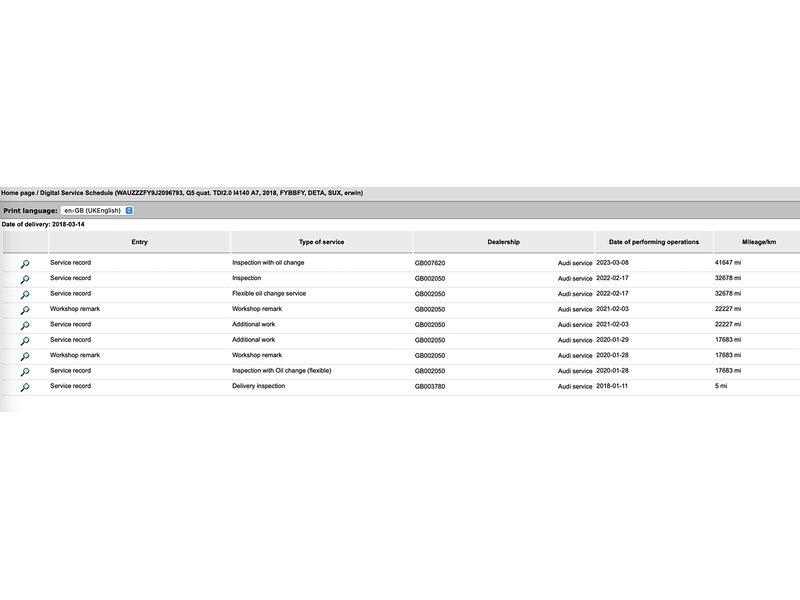Open magnifier for Inspection with Oil change (flexible)
Image resolution: width=800 pixels, height=600 pixels.
click(25, 371)
